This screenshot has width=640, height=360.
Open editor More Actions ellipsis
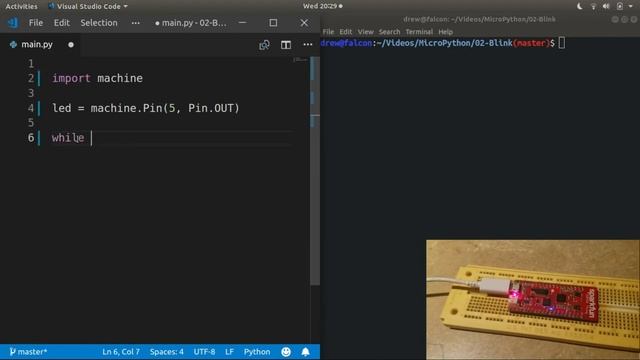click(x=308, y=44)
